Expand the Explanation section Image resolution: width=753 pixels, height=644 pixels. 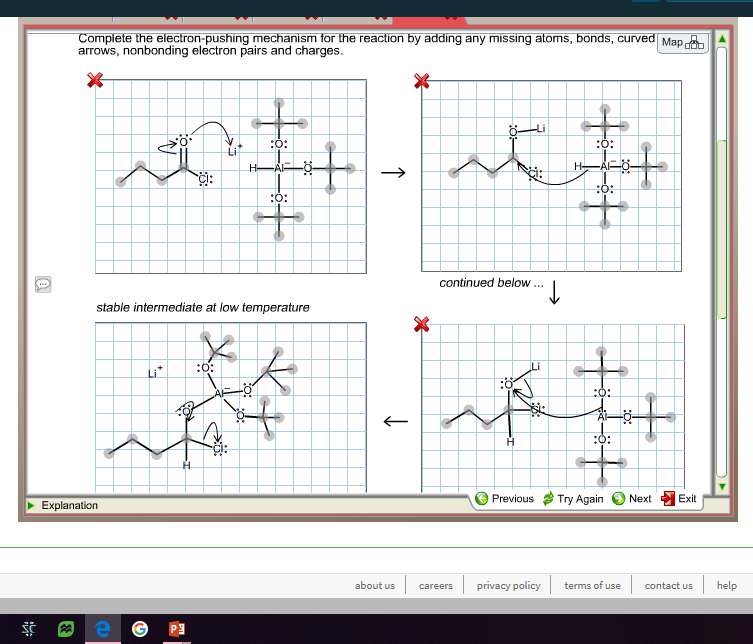[x=62, y=505]
